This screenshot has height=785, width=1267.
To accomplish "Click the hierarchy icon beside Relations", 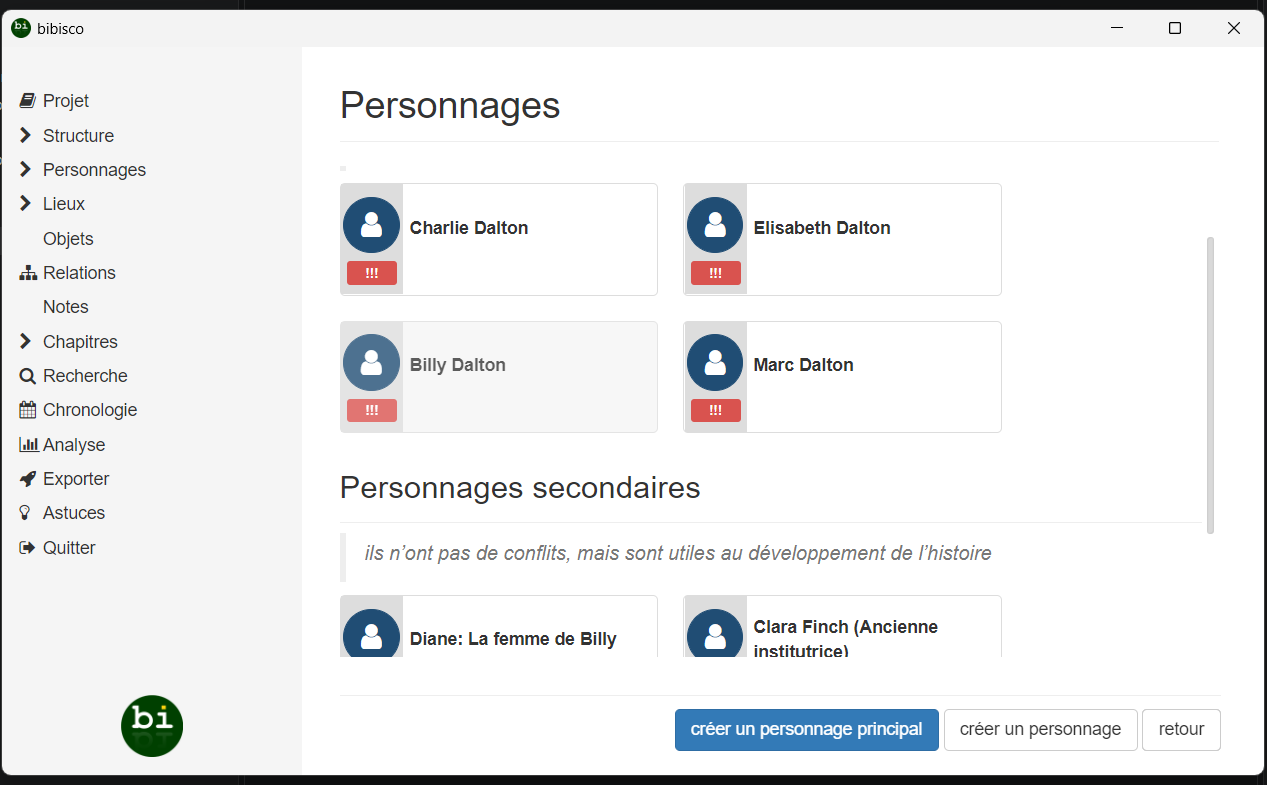I will click(x=28, y=273).
